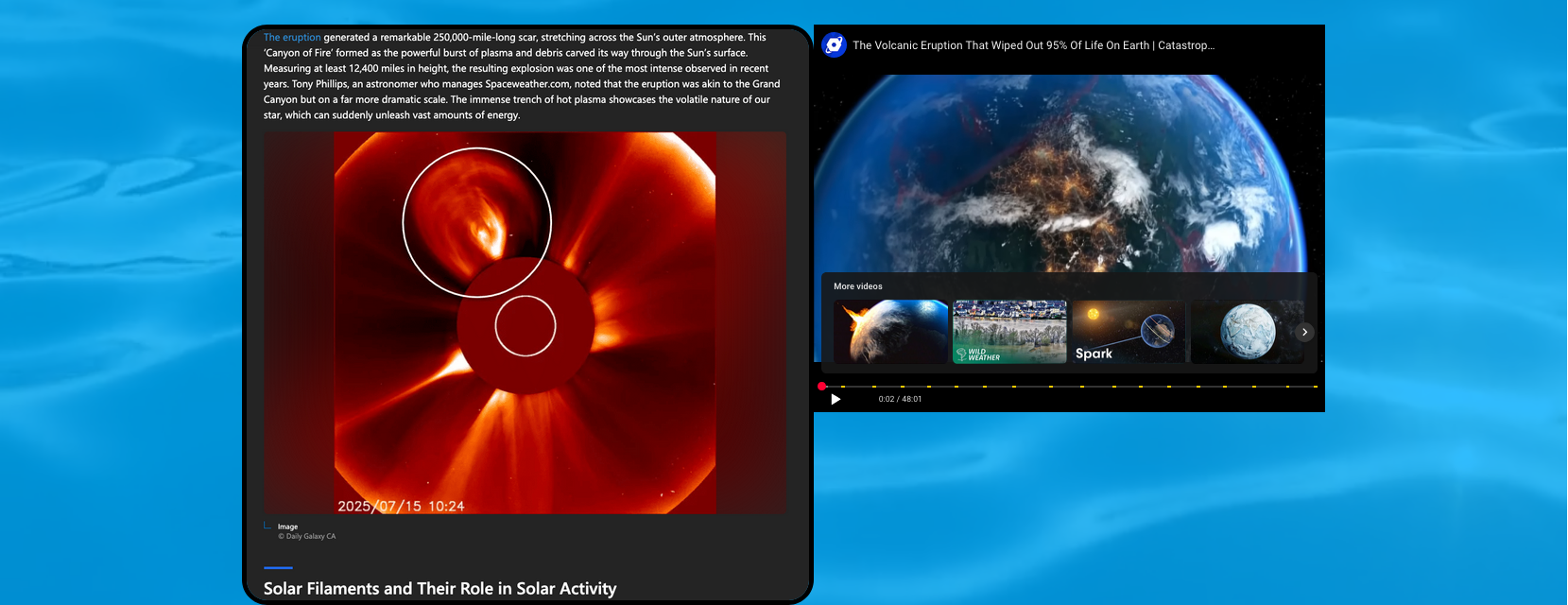Click the 'More videos' label
The image size is (1568, 605).
click(x=858, y=286)
